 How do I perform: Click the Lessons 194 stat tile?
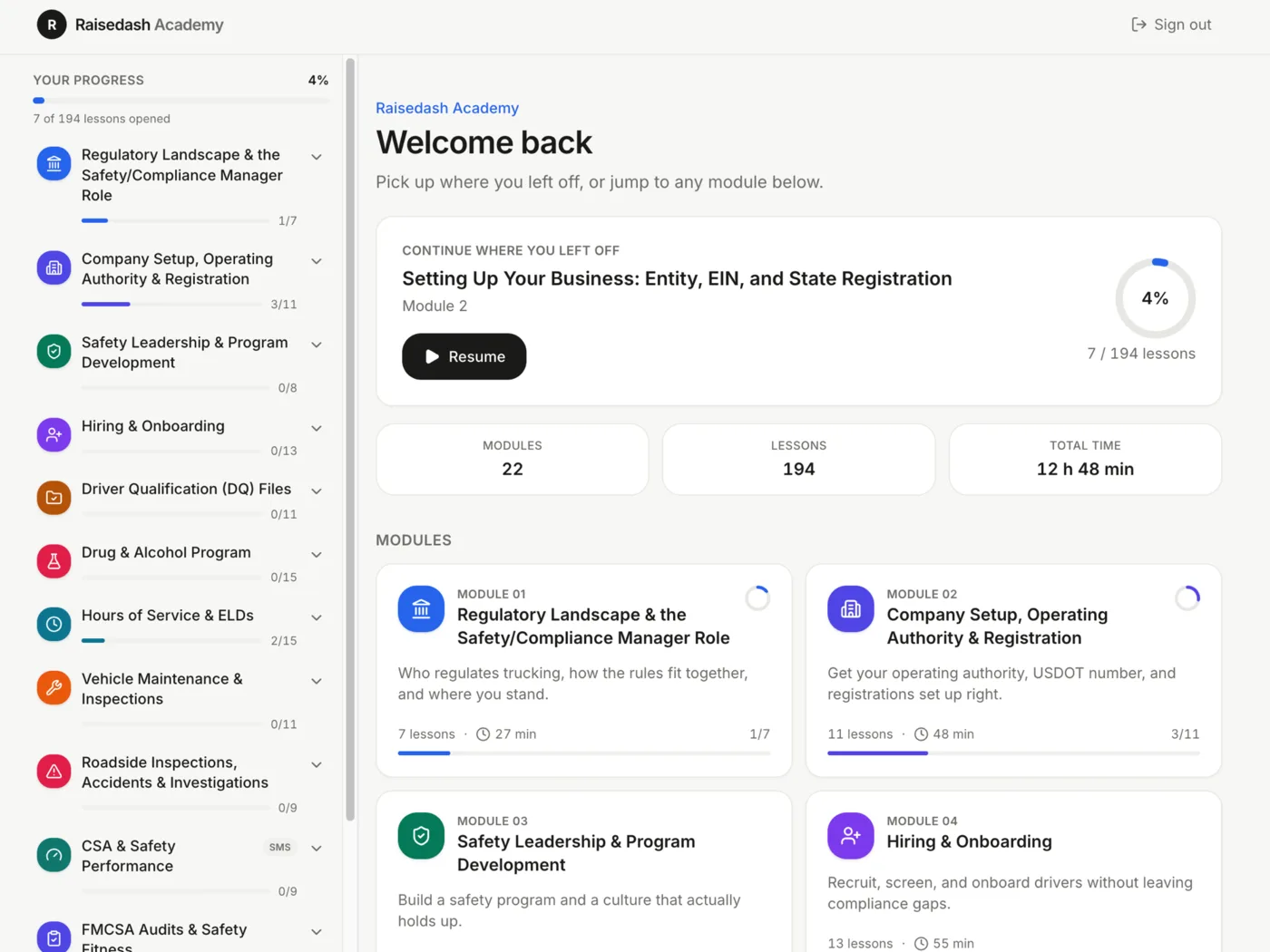(798, 459)
